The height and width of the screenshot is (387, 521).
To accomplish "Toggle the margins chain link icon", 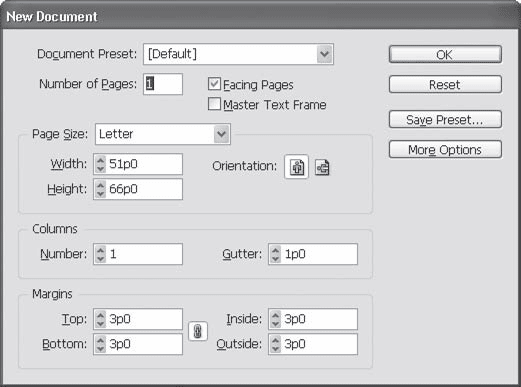I will [x=198, y=331].
